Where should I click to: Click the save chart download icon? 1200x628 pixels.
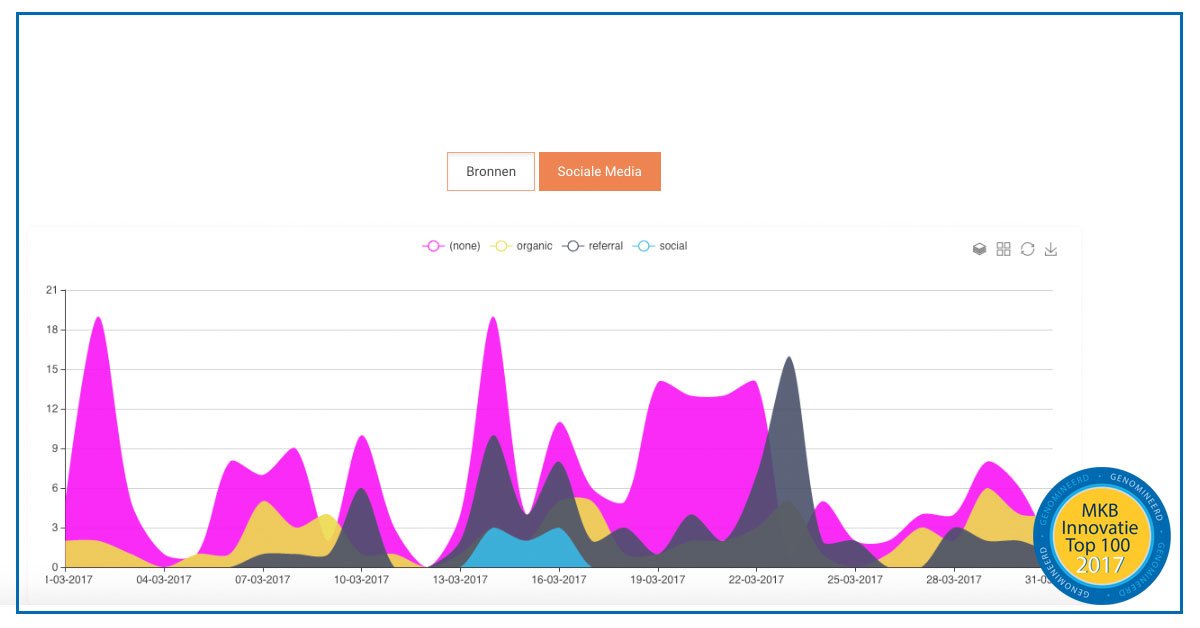pyautogui.click(x=1051, y=249)
